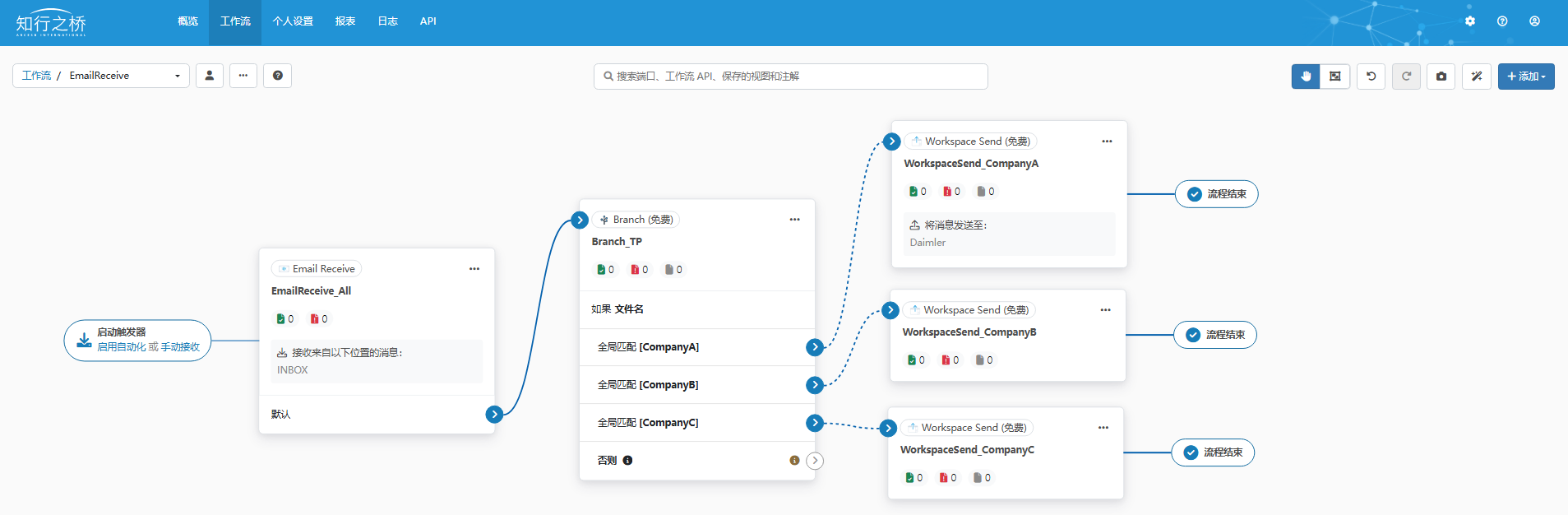Image resolution: width=1568 pixels, height=515 pixels.
Task: Open the account profile icon in header
Action: coord(1534,21)
